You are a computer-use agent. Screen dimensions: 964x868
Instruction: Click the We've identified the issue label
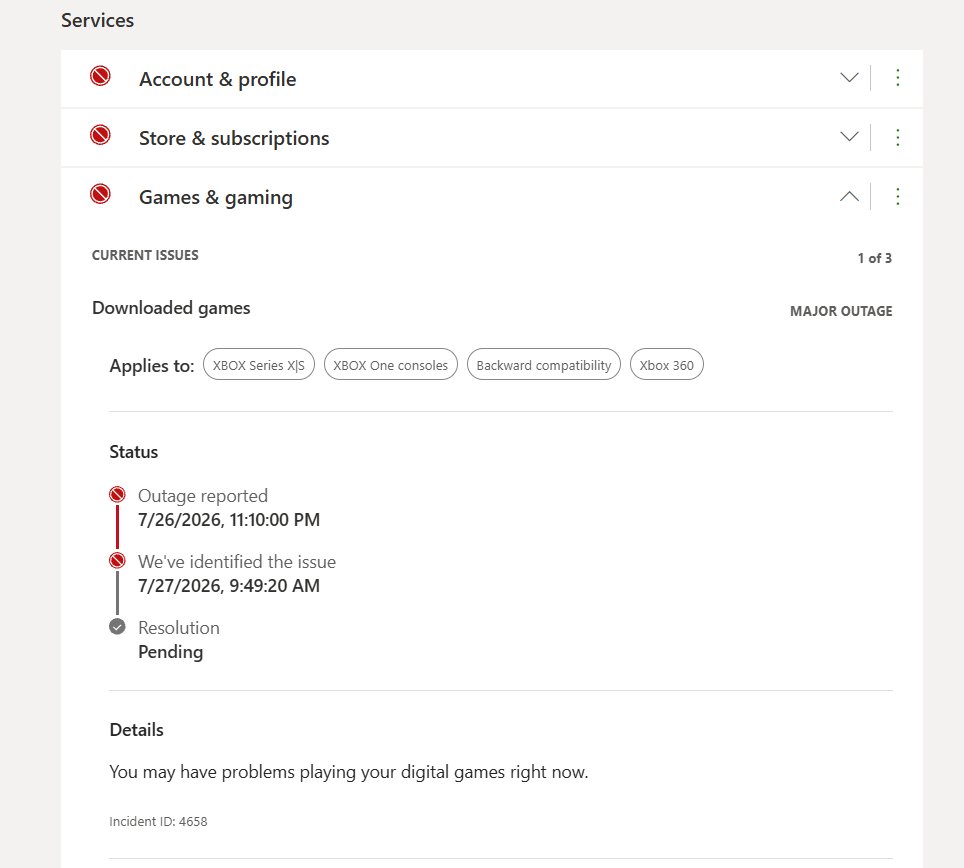237,561
